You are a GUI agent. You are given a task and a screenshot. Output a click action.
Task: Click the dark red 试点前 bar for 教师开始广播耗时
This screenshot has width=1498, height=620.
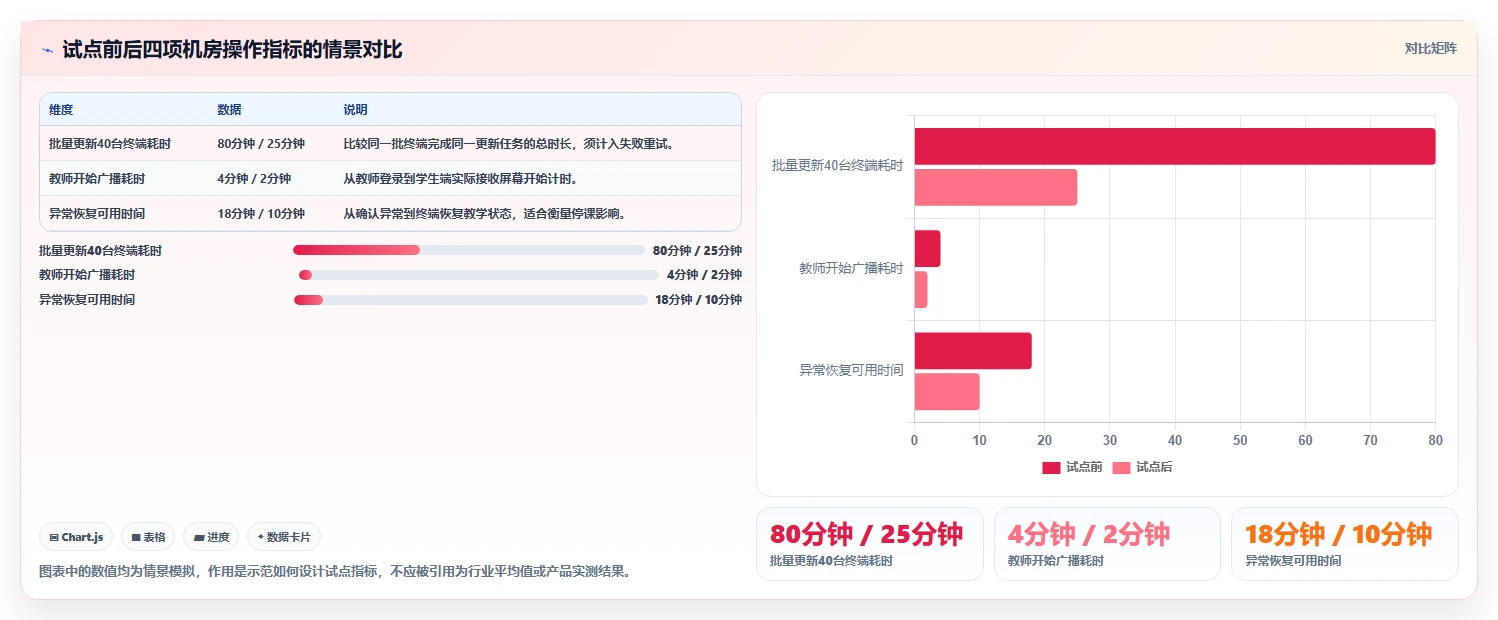click(x=927, y=249)
